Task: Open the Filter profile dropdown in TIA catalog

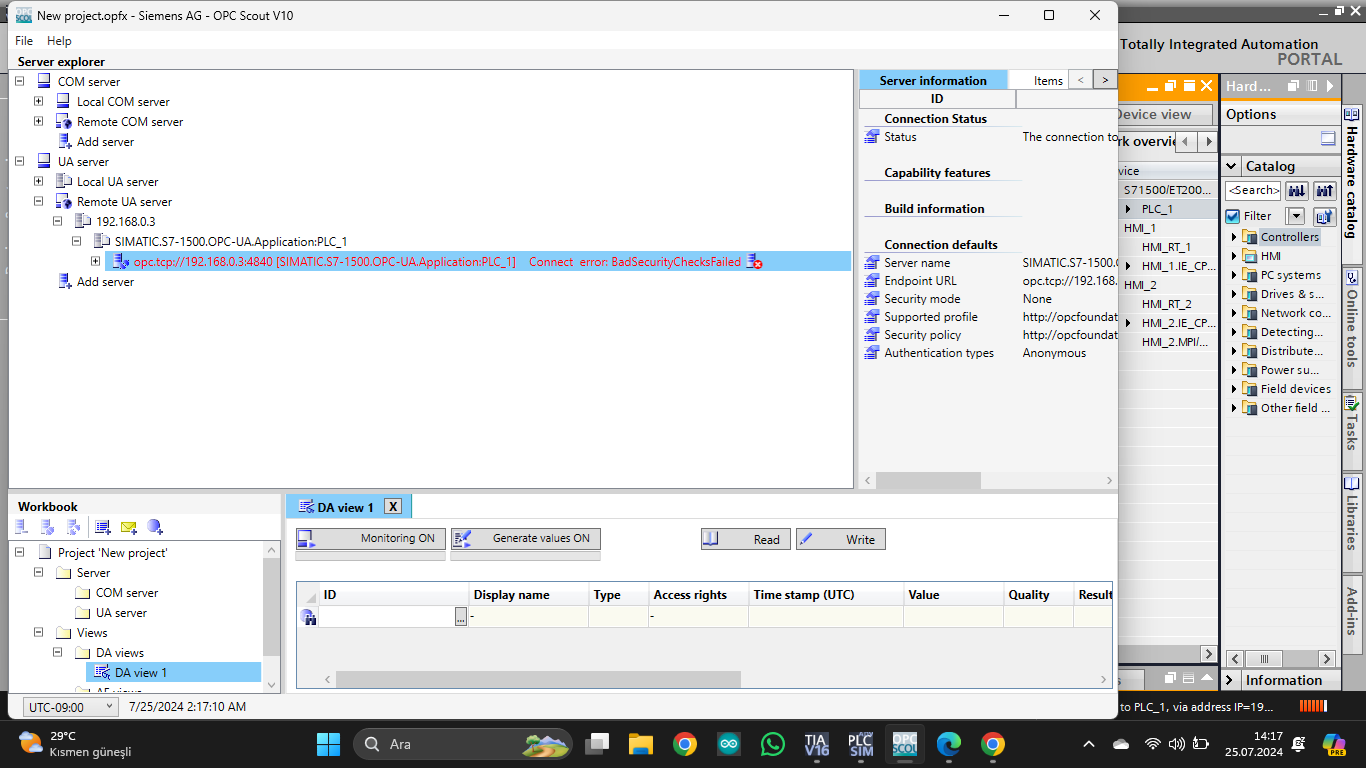Action: point(1295,216)
